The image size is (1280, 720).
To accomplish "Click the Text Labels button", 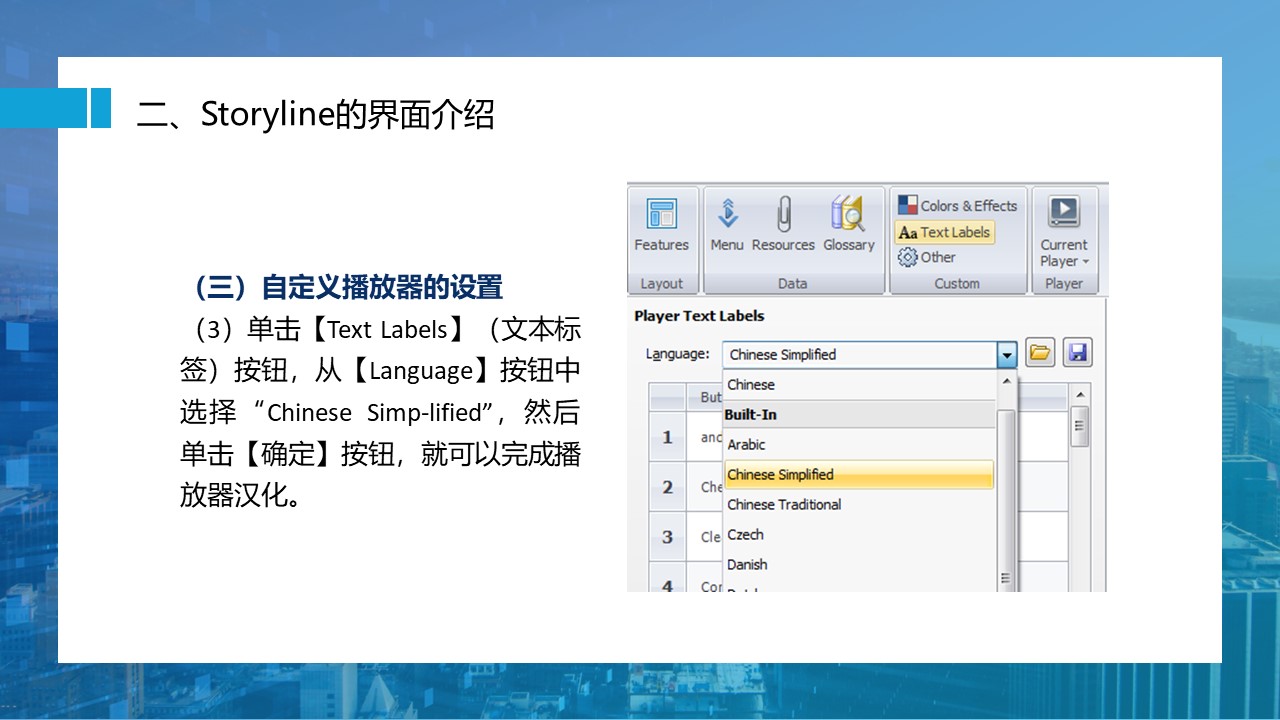I will point(945,232).
